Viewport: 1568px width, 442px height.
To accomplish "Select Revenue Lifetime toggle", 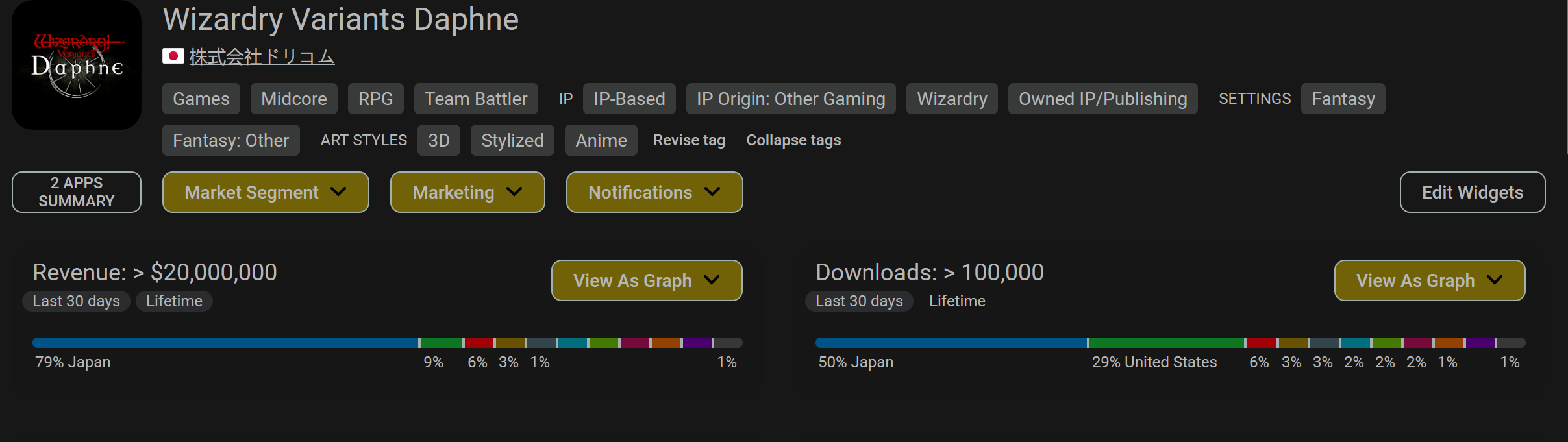I will click(174, 301).
